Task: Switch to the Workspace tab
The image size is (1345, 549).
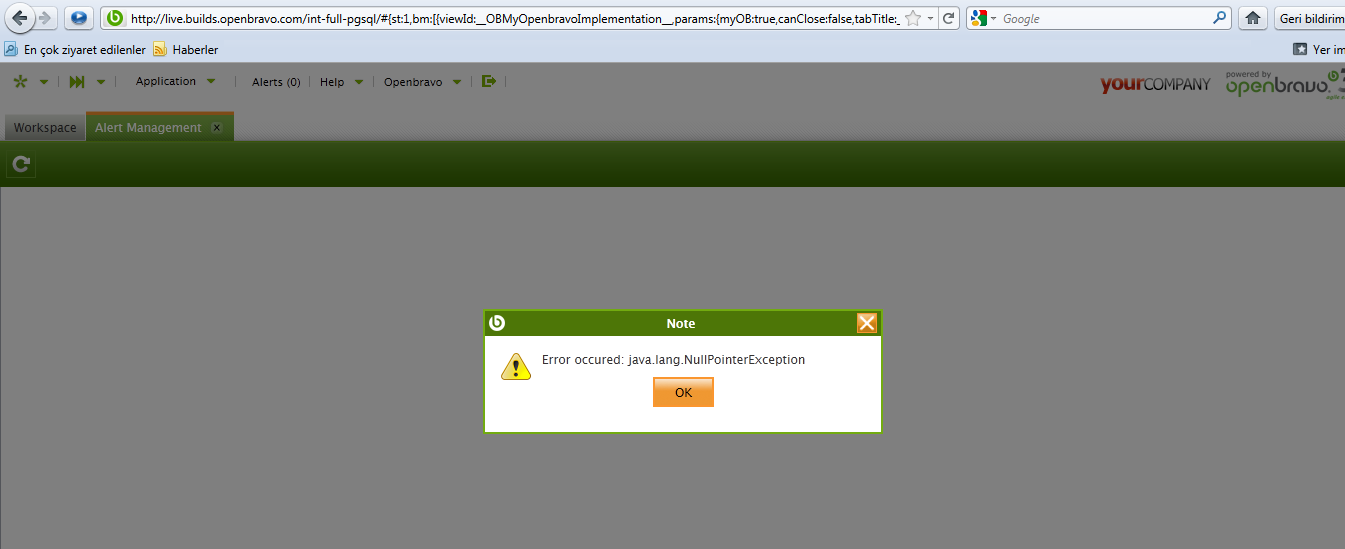Action: pos(44,128)
